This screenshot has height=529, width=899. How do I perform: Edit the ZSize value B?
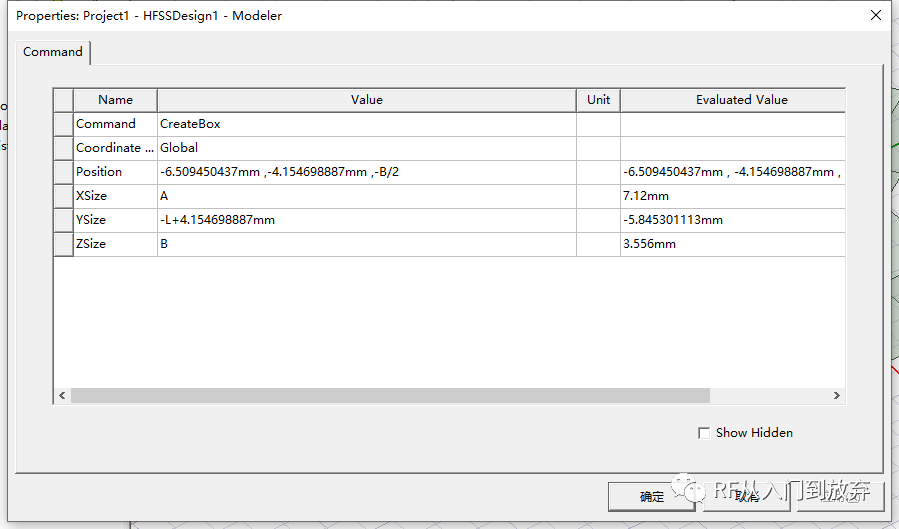pos(367,245)
